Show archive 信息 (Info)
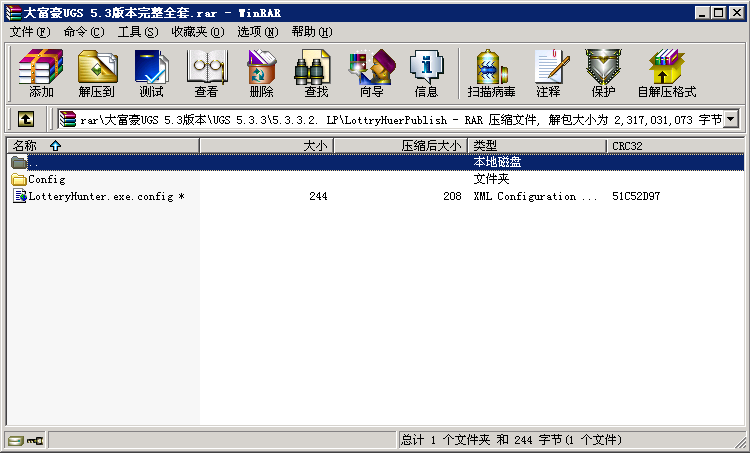The image size is (750, 453). coord(426,73)
